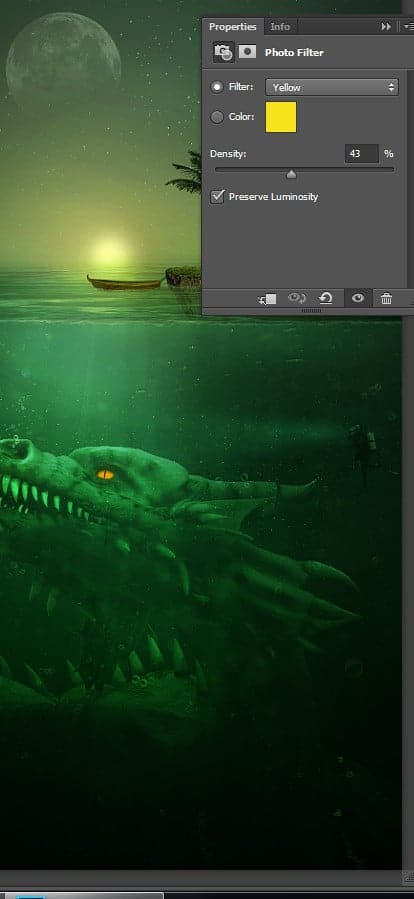The height and width of the screenshot is (899, 414).
Task: Select the Color radio button
Action: [217, 117]
